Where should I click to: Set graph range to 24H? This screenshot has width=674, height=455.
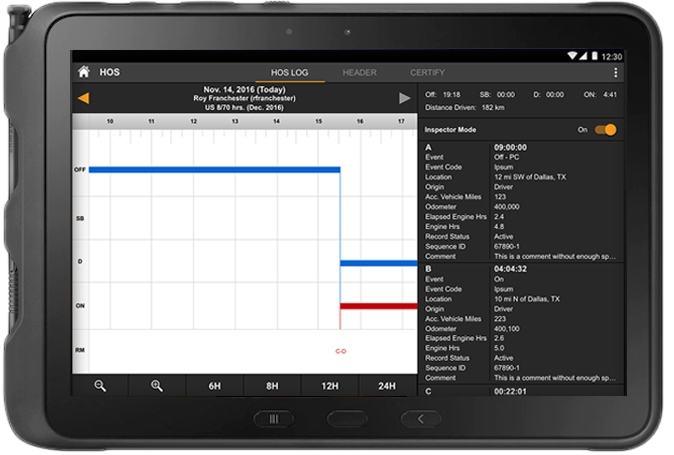(387, 386)
